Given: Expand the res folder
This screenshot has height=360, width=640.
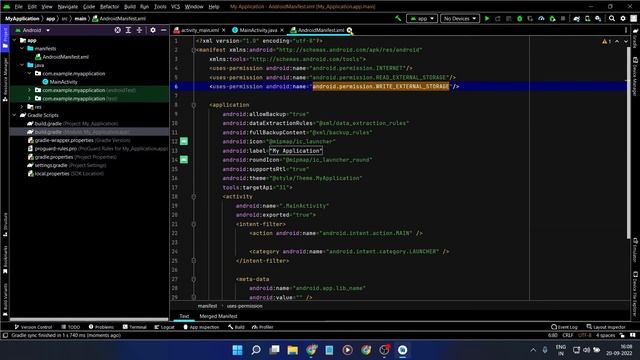Looking at the screenshot, I should (x=22, y=107).
